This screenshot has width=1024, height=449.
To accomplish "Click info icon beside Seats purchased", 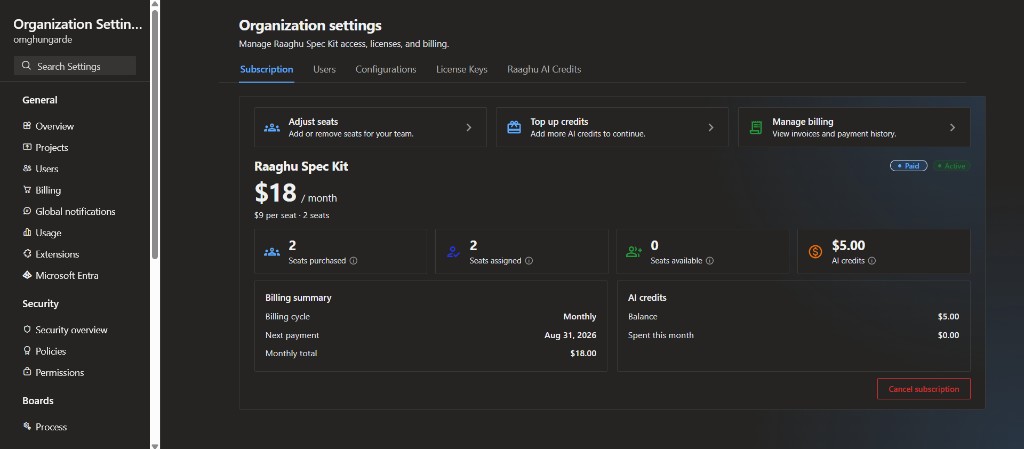I will pos(353,260).
